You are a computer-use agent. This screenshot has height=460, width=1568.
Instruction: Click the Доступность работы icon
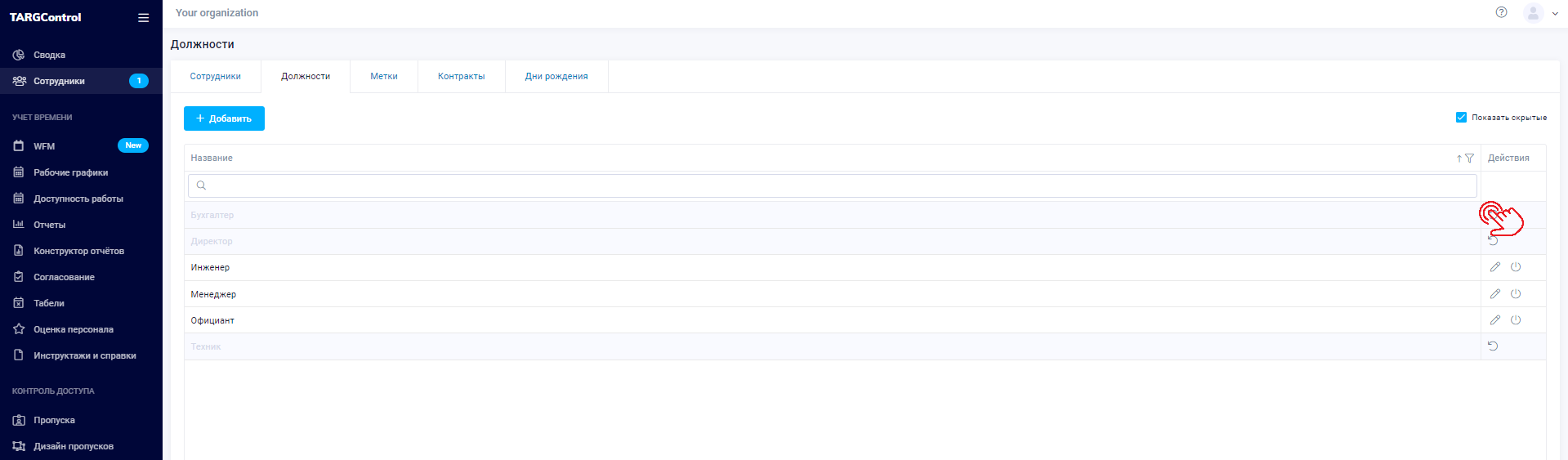(x=19, y=199)
